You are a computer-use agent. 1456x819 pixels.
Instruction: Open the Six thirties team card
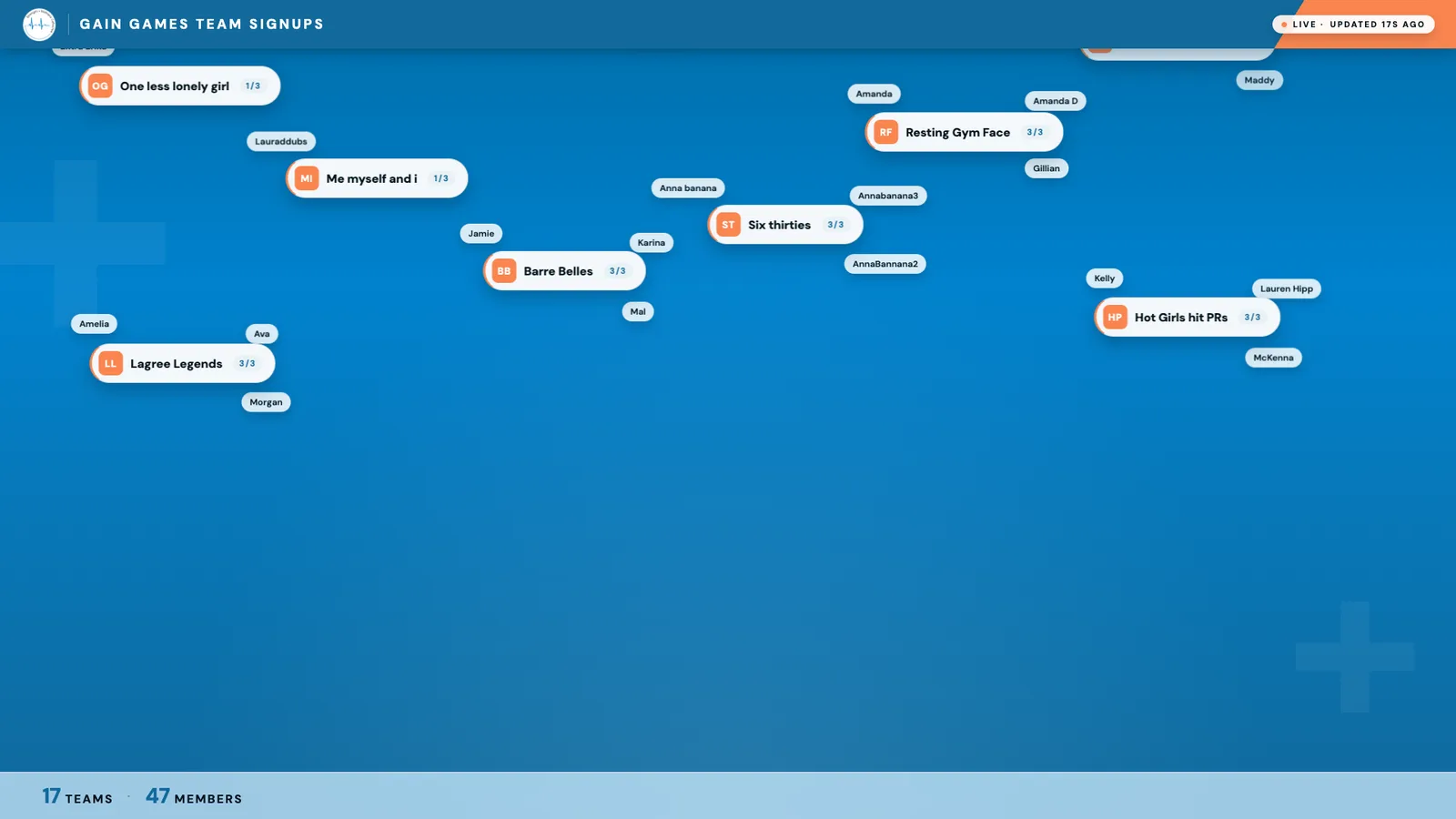coord(785,225)
